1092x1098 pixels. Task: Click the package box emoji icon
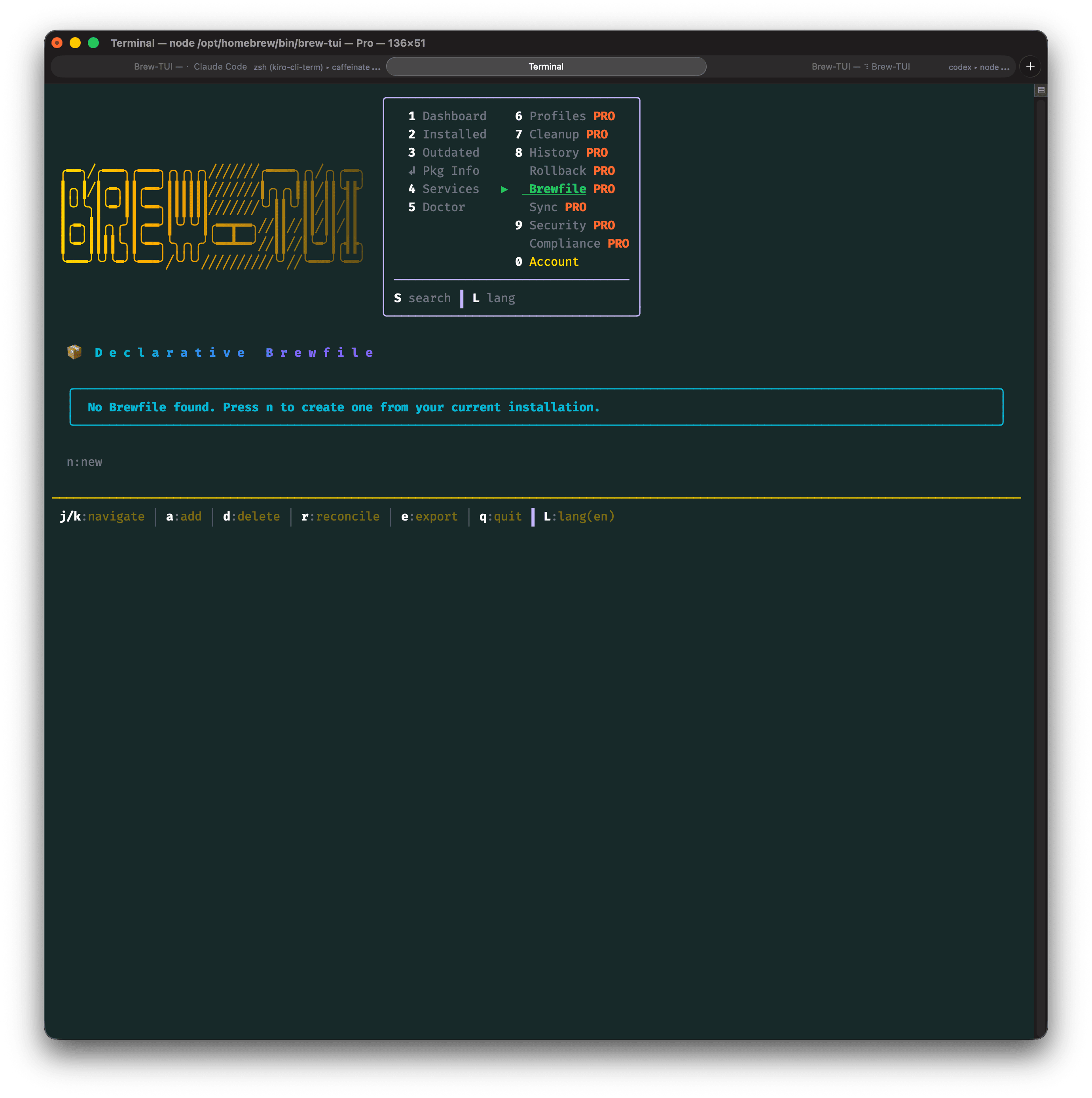point(74,352)
